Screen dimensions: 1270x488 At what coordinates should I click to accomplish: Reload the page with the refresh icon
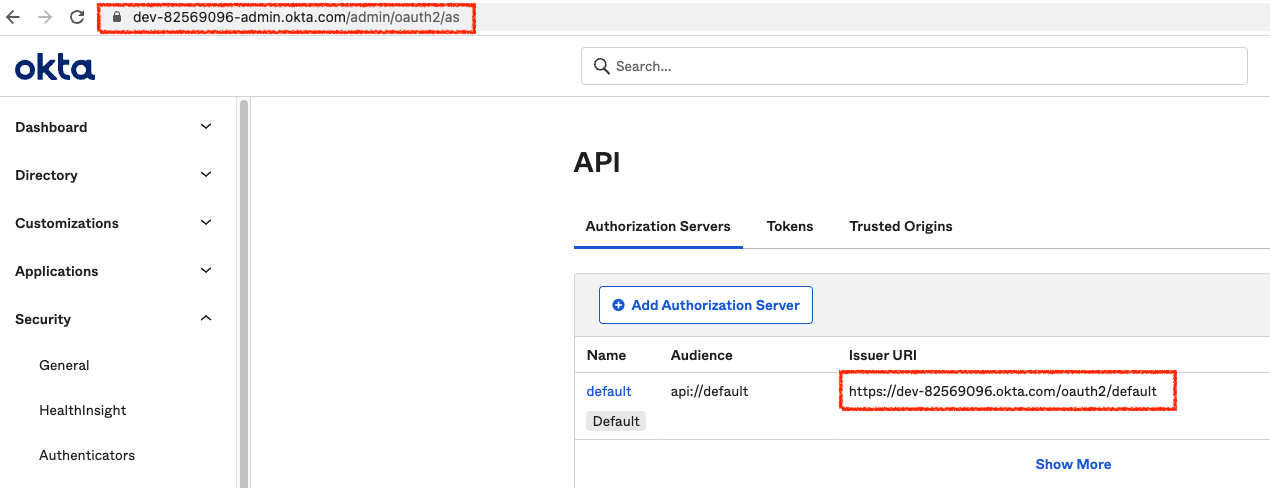click(x=77, y=17)
